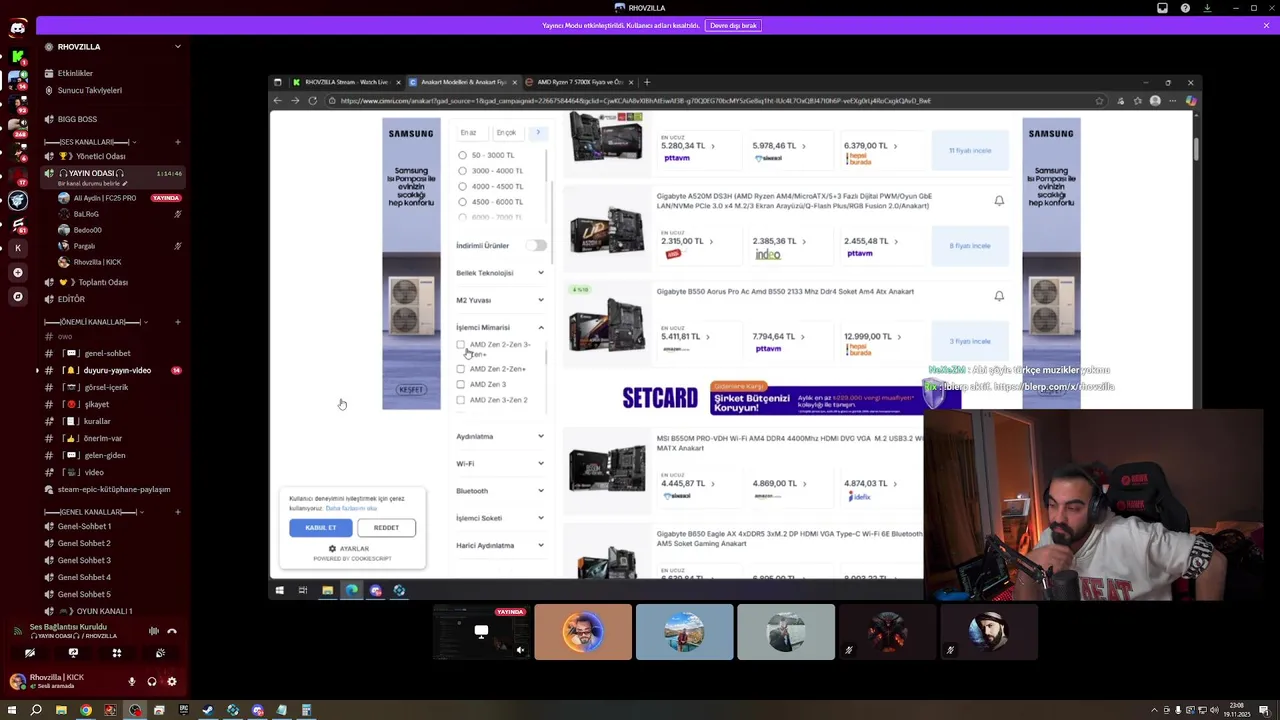Mute the microphone in Discord user panel
The image size is (1280, 720).
131,682
